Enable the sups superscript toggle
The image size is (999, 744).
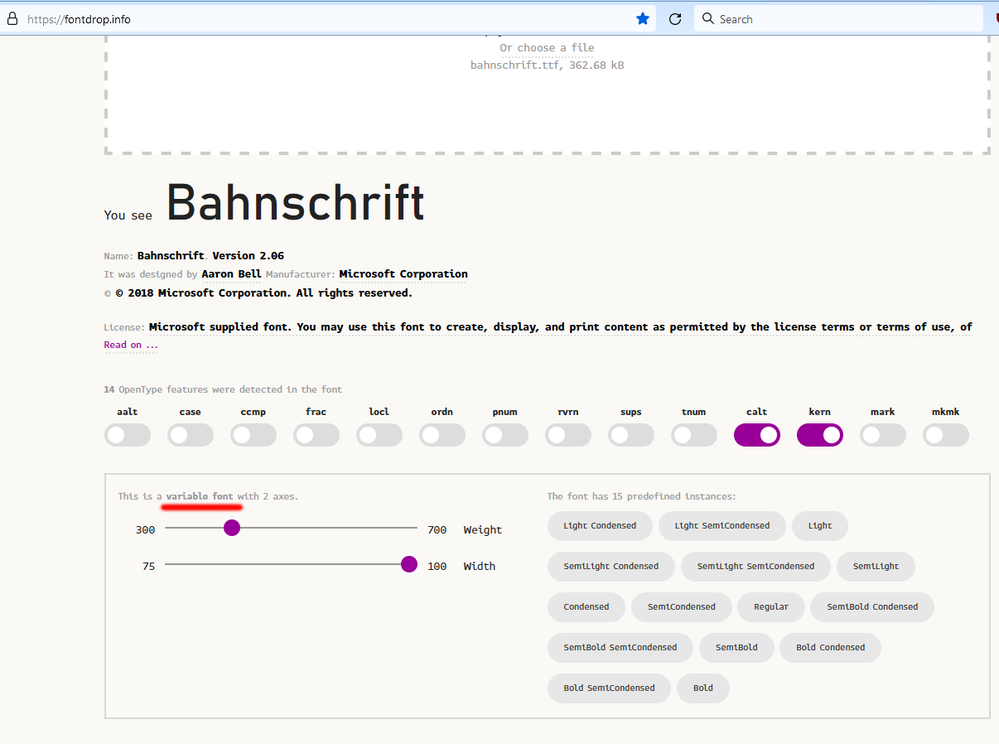(631, 435)
